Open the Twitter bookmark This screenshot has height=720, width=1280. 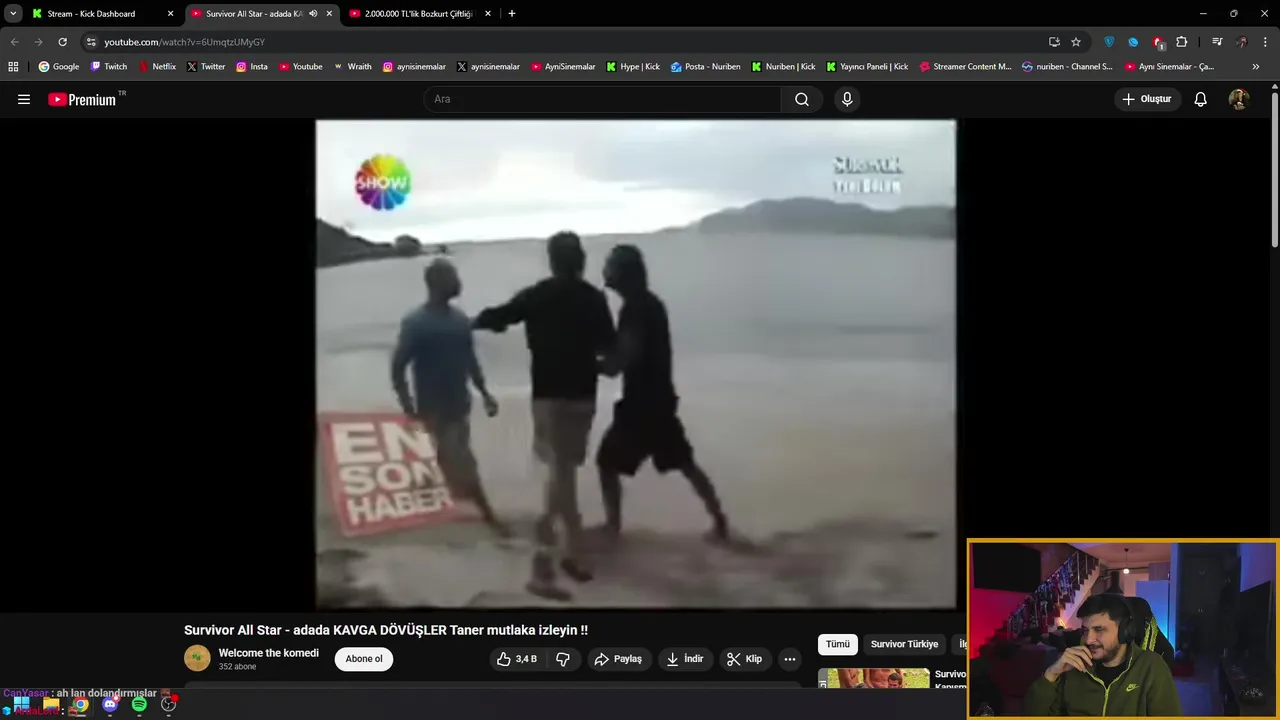[x=206, y=67]
